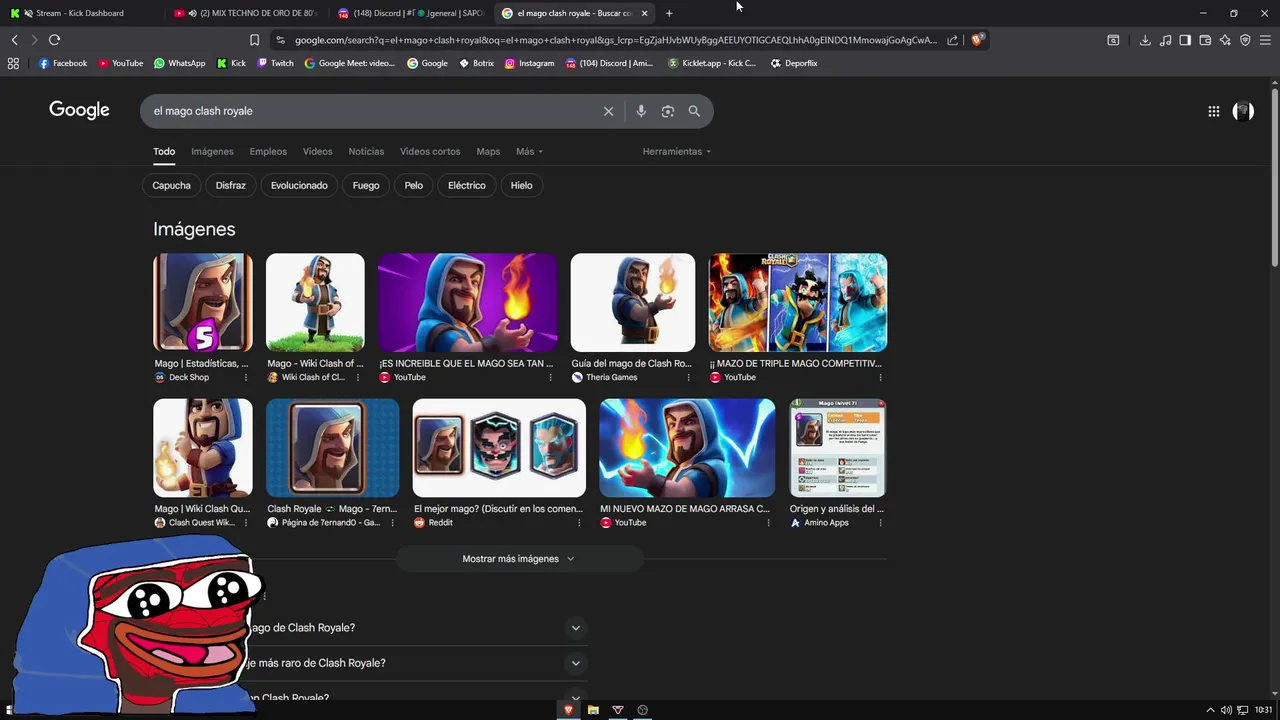Open the Twitch bookmark
1280x720 pixels.
(x=276, y=63)
